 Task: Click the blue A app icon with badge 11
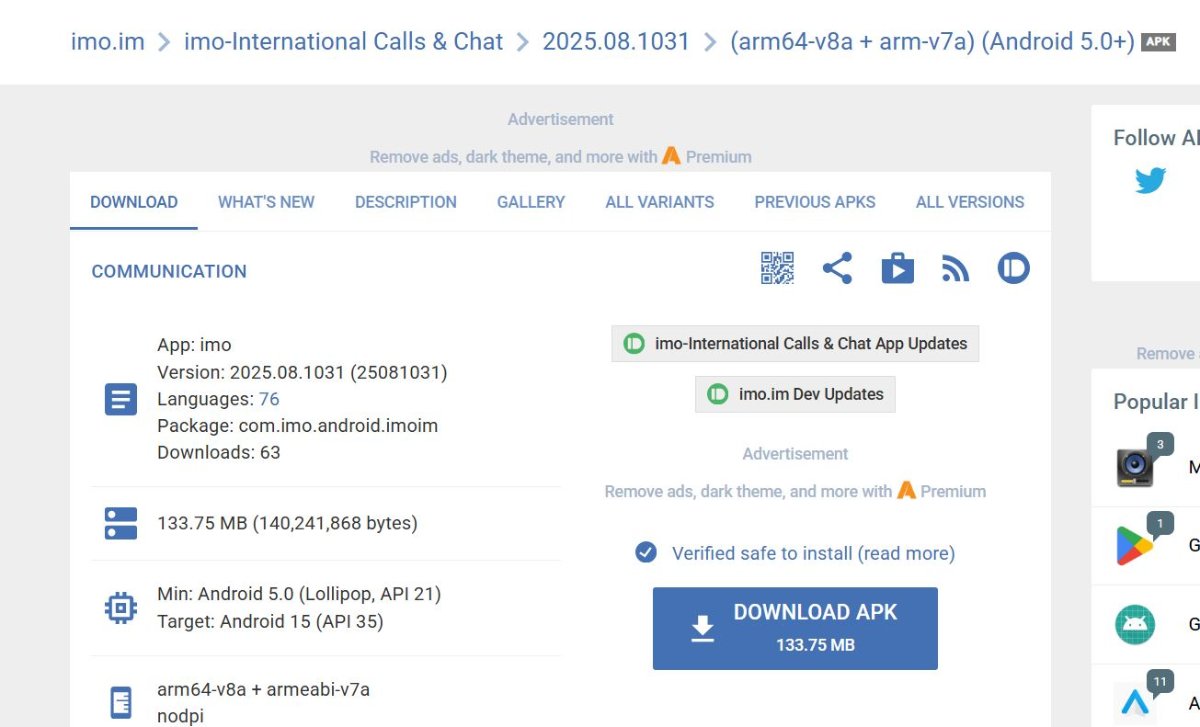(1135, 703)
